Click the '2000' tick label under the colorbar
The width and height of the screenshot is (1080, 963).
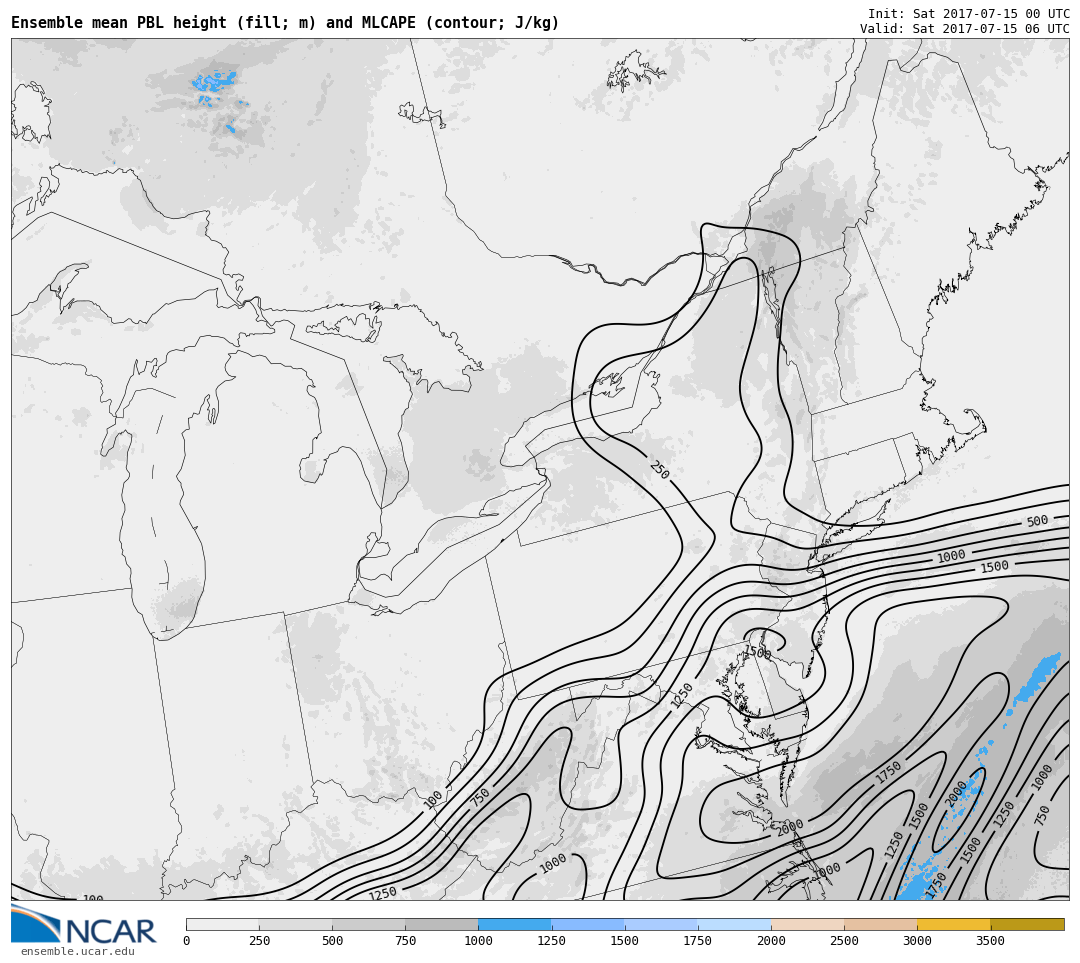(x=771, y=941)
